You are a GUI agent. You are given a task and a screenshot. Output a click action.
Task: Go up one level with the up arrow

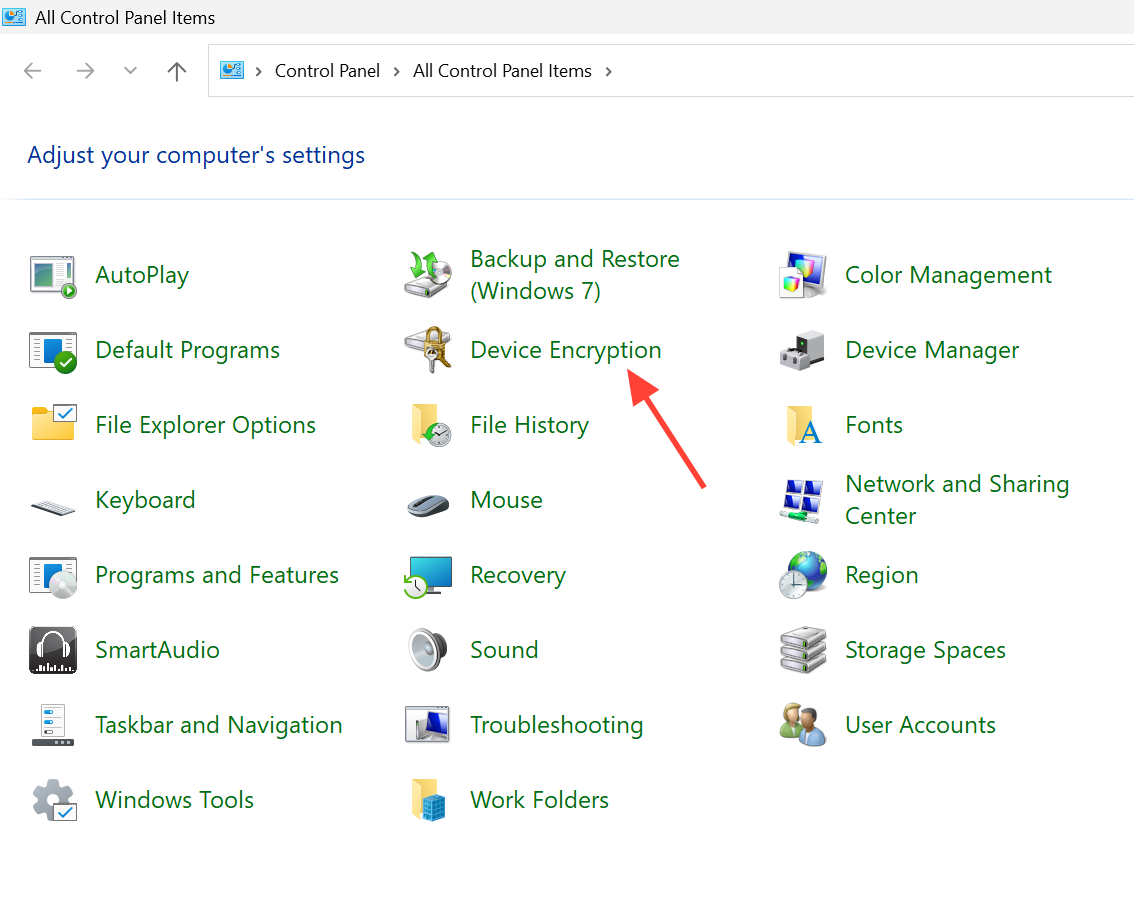176,71
